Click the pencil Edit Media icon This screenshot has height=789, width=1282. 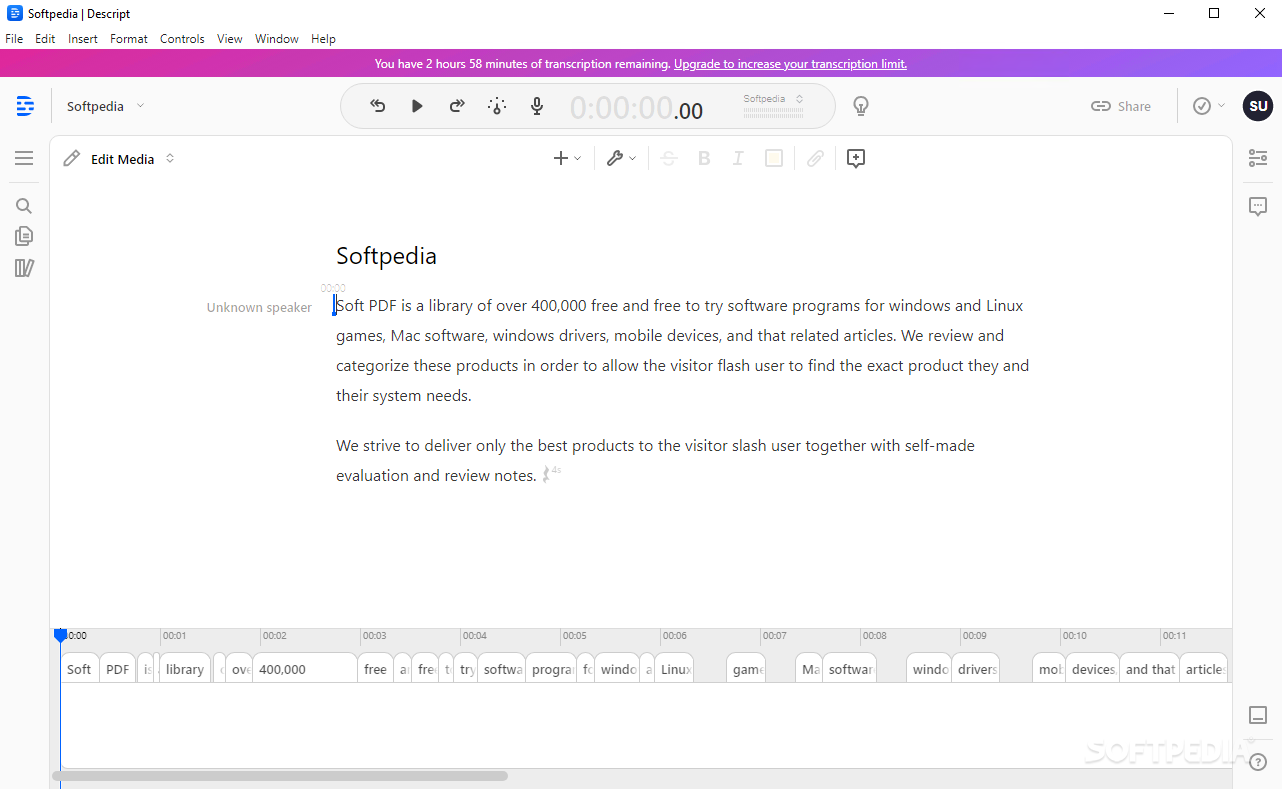tap(72, 158)
